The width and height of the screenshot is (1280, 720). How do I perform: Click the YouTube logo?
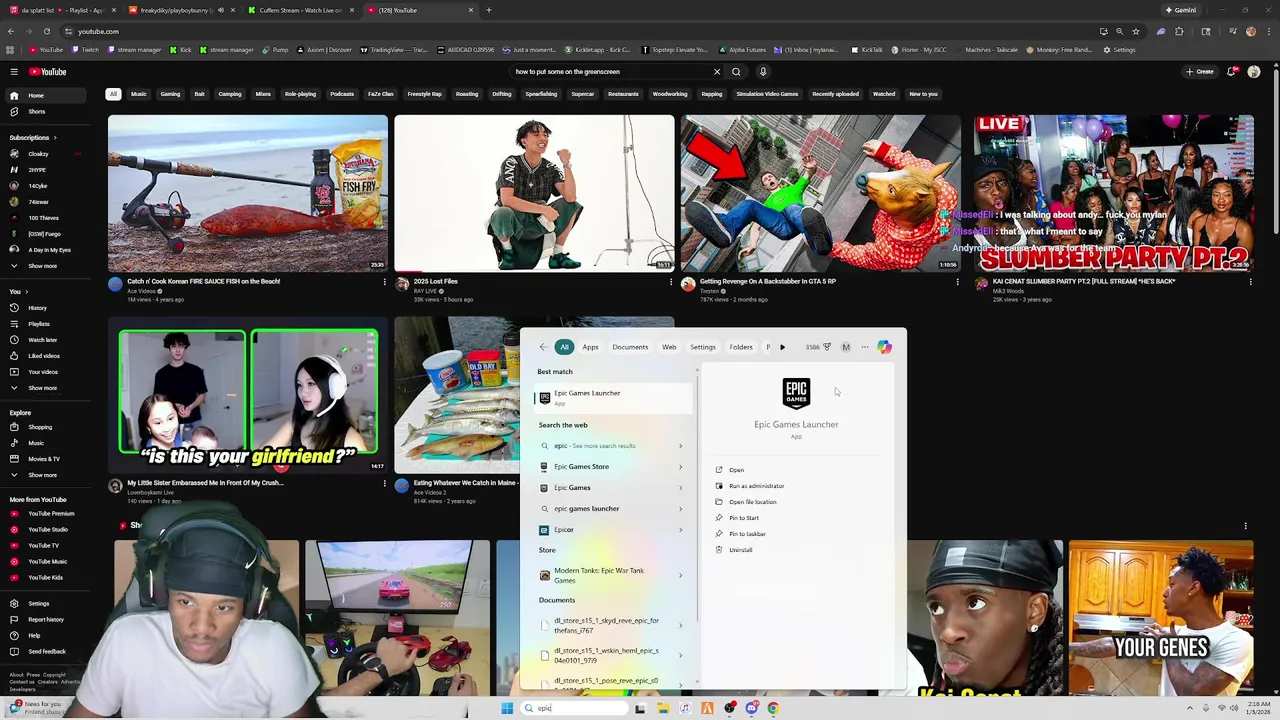tap(47, 72)
